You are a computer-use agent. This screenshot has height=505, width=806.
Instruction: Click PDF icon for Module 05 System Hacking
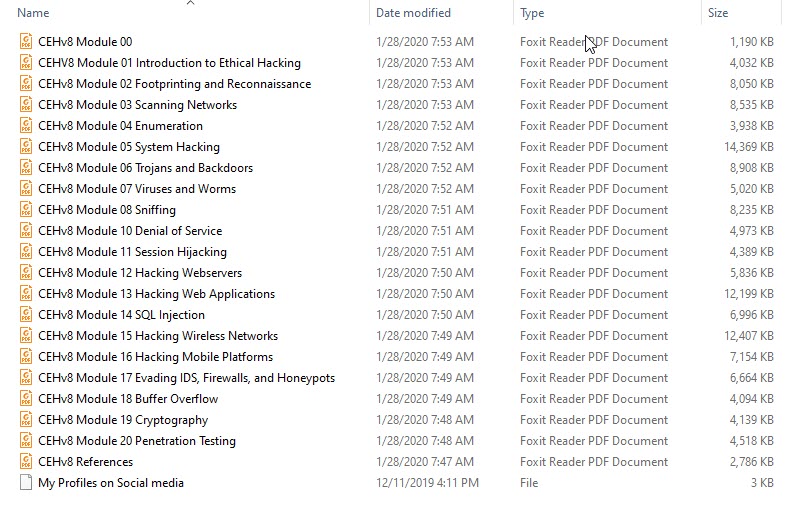pos(26,147)
